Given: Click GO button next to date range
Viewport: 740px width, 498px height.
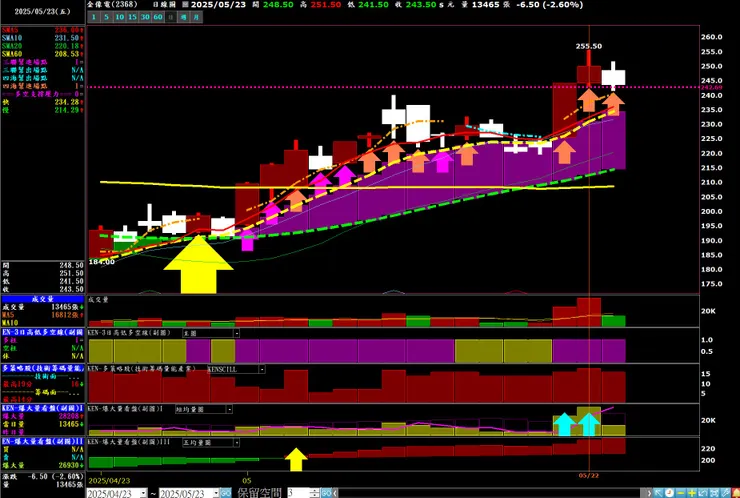Looking at the screenshot, I should 226,493.
